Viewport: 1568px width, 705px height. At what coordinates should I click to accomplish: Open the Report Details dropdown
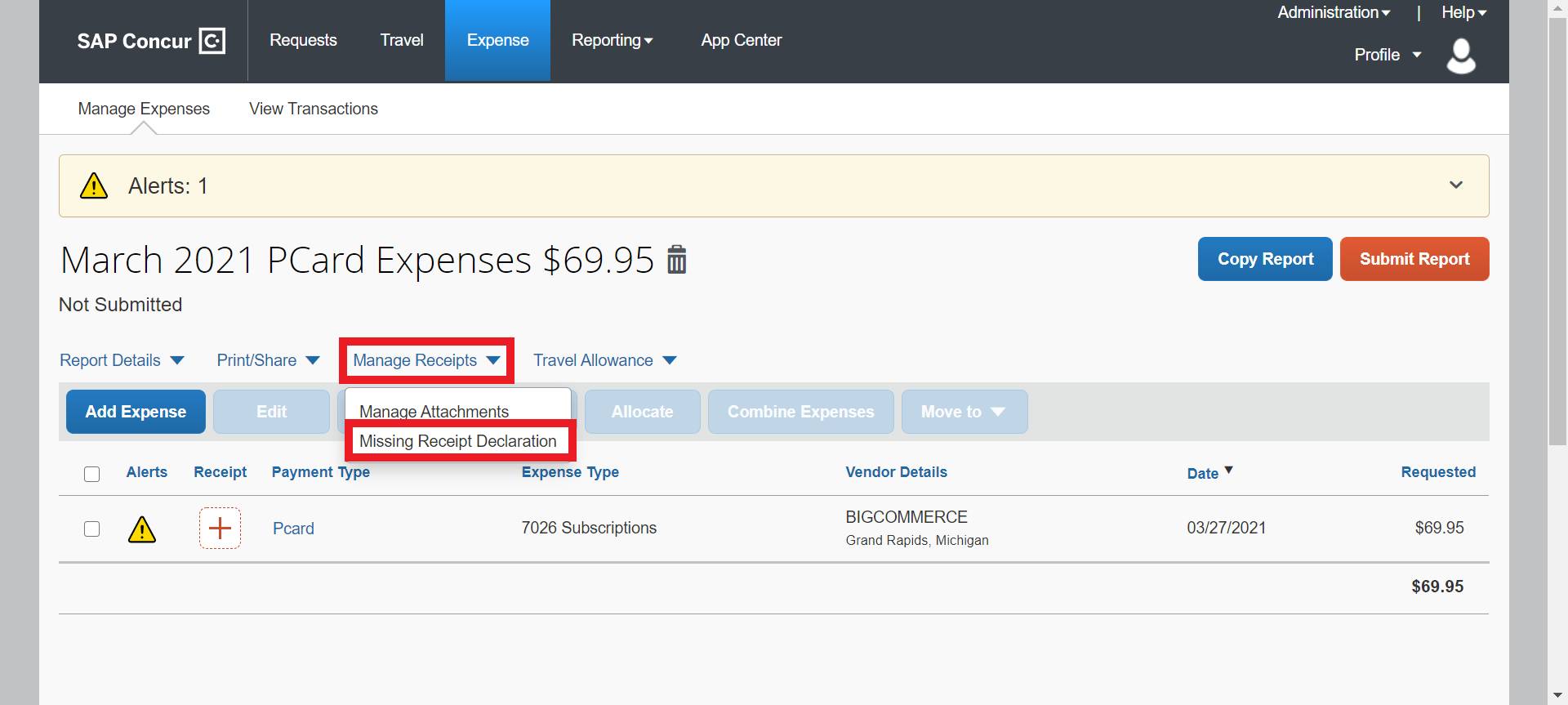coord(122,360)
